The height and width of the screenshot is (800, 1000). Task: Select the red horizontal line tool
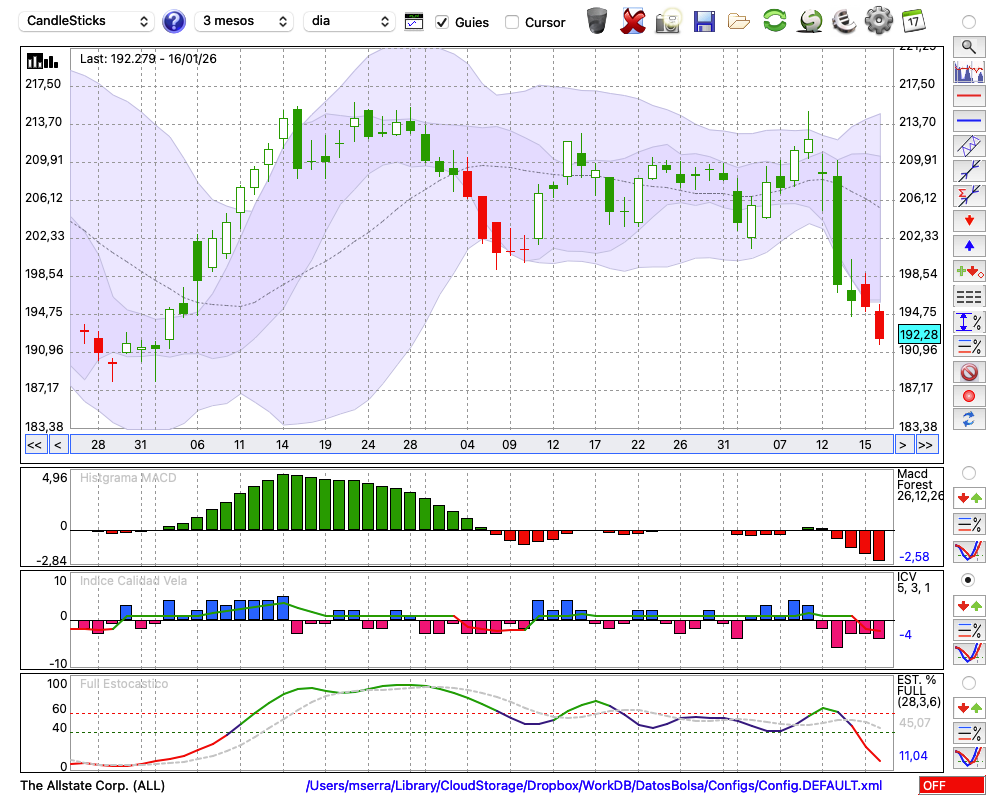(968, 96)
